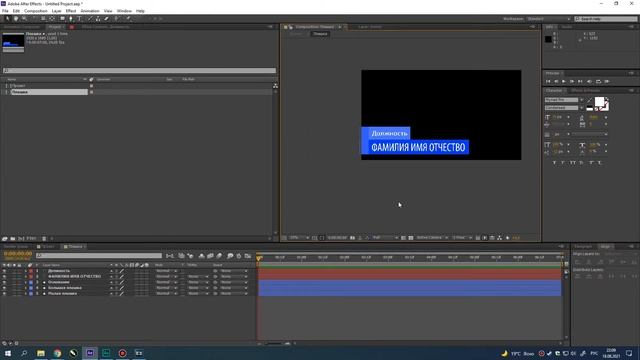Viewport: 640px width, 360px height.
Task: Hide the Должность layer
Action: pos(4,271)
